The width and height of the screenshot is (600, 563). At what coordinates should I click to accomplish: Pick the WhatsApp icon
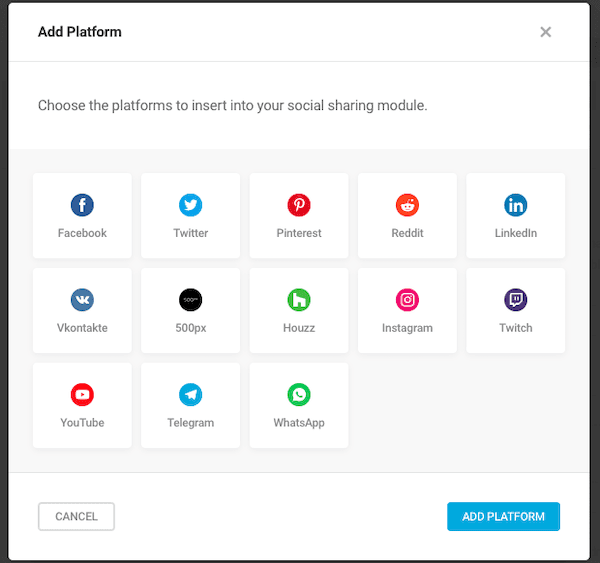point(299,394)
